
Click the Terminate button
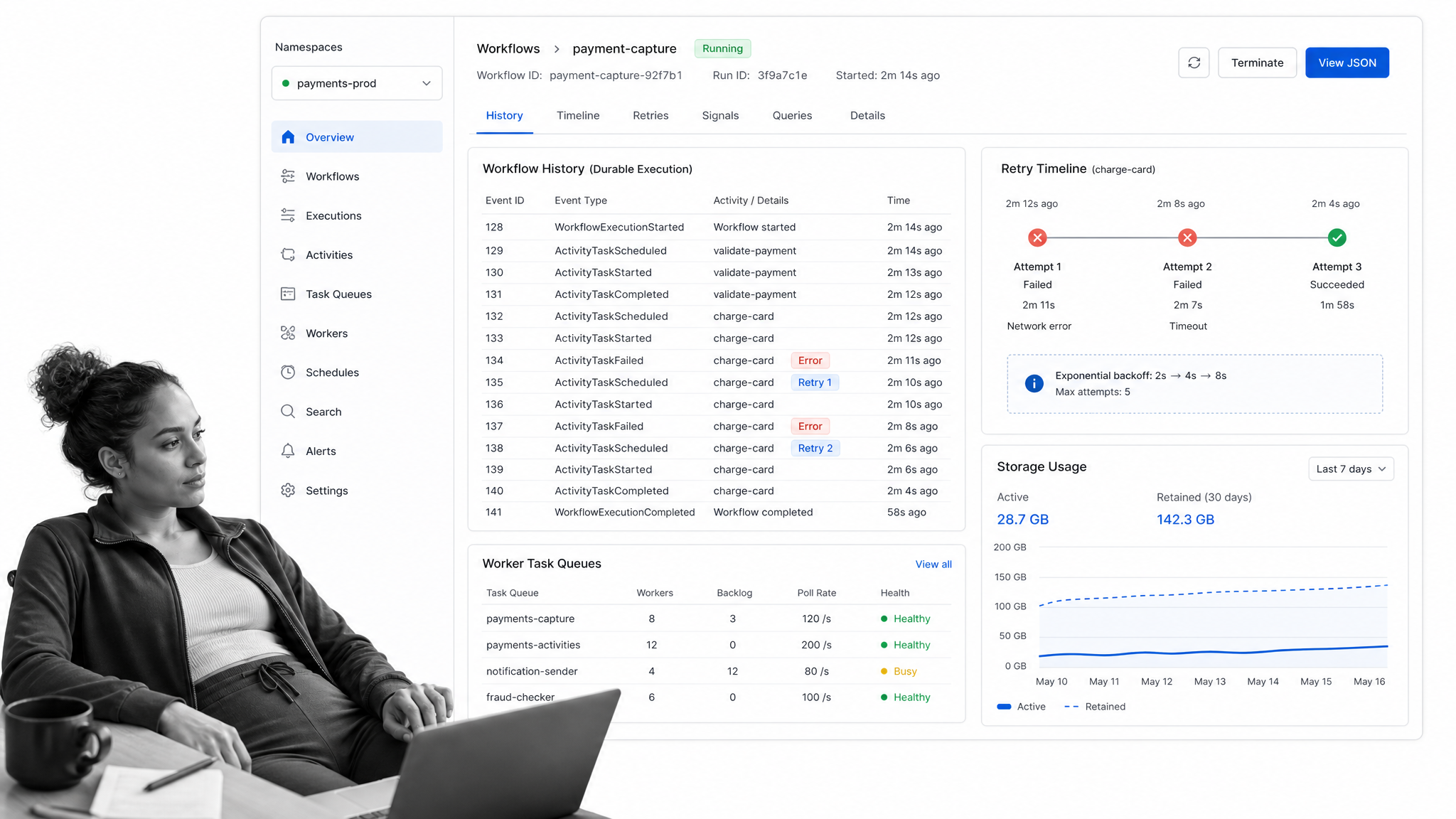coord(1257,63)
